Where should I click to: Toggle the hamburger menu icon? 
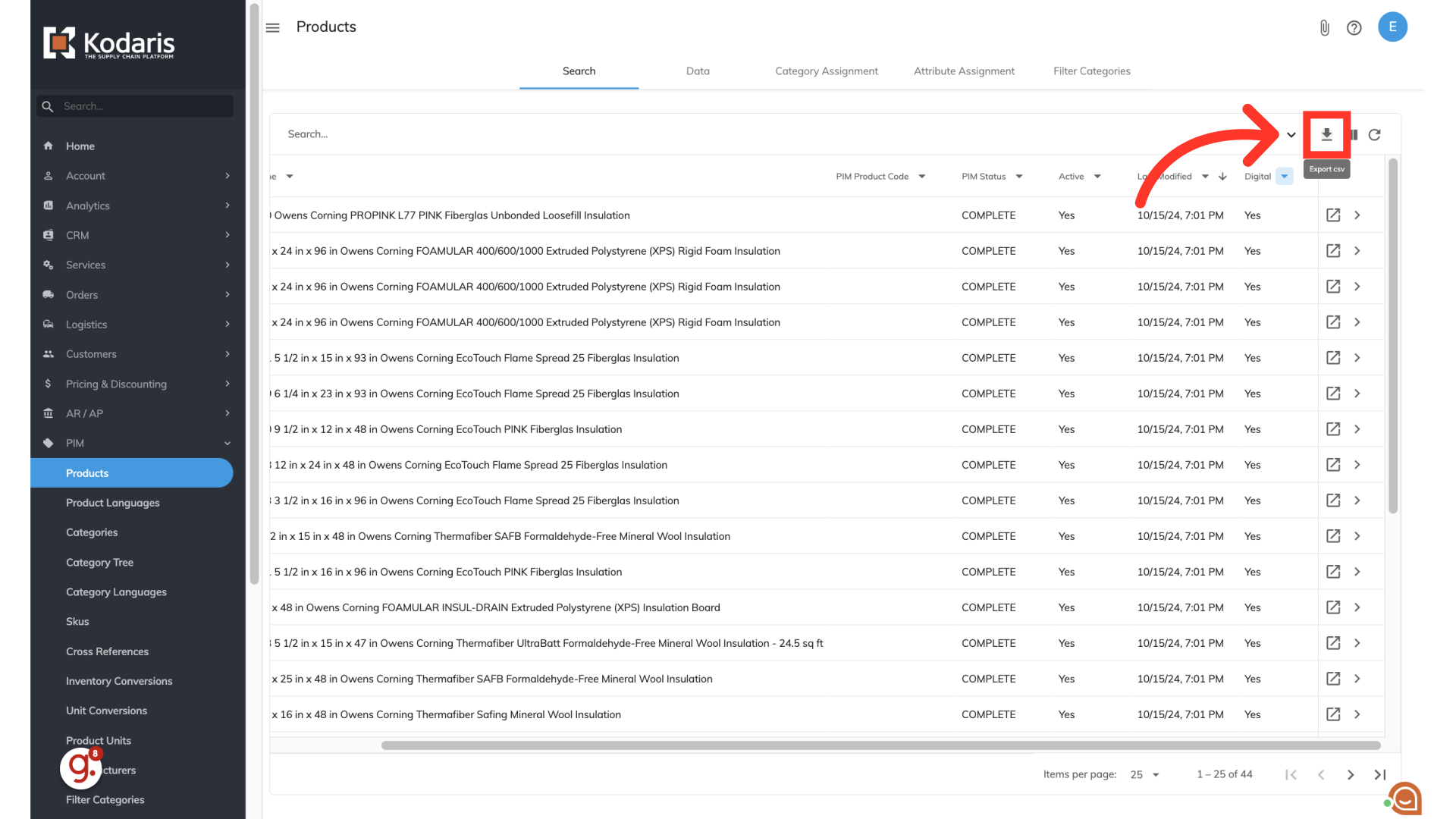click(273, 28)
